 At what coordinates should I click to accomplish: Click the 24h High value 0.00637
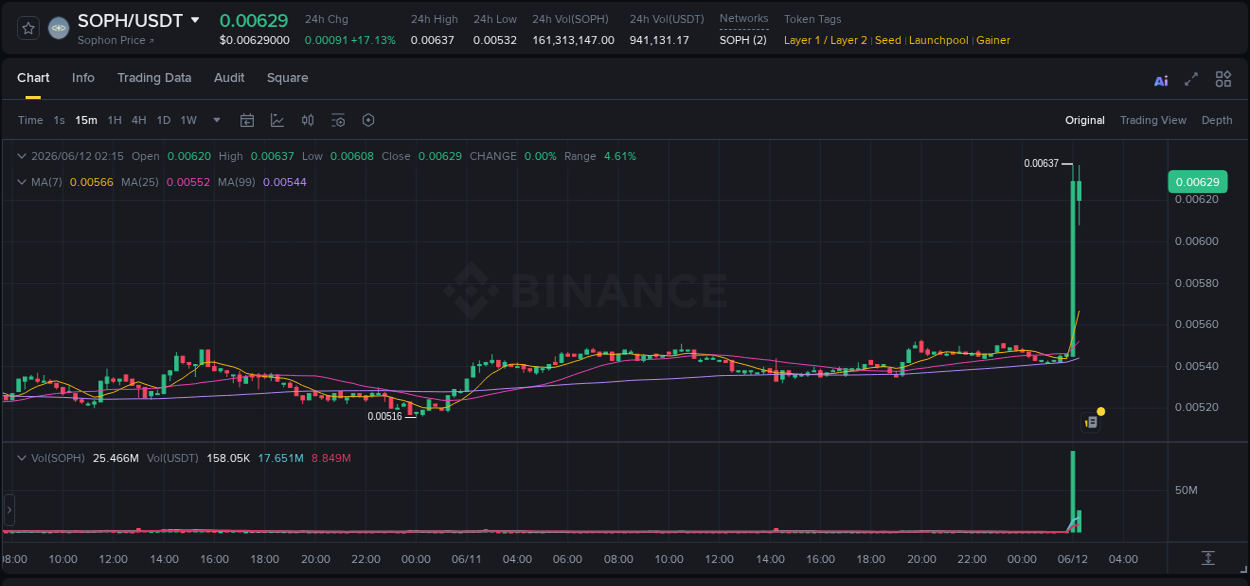click(433, 40)
